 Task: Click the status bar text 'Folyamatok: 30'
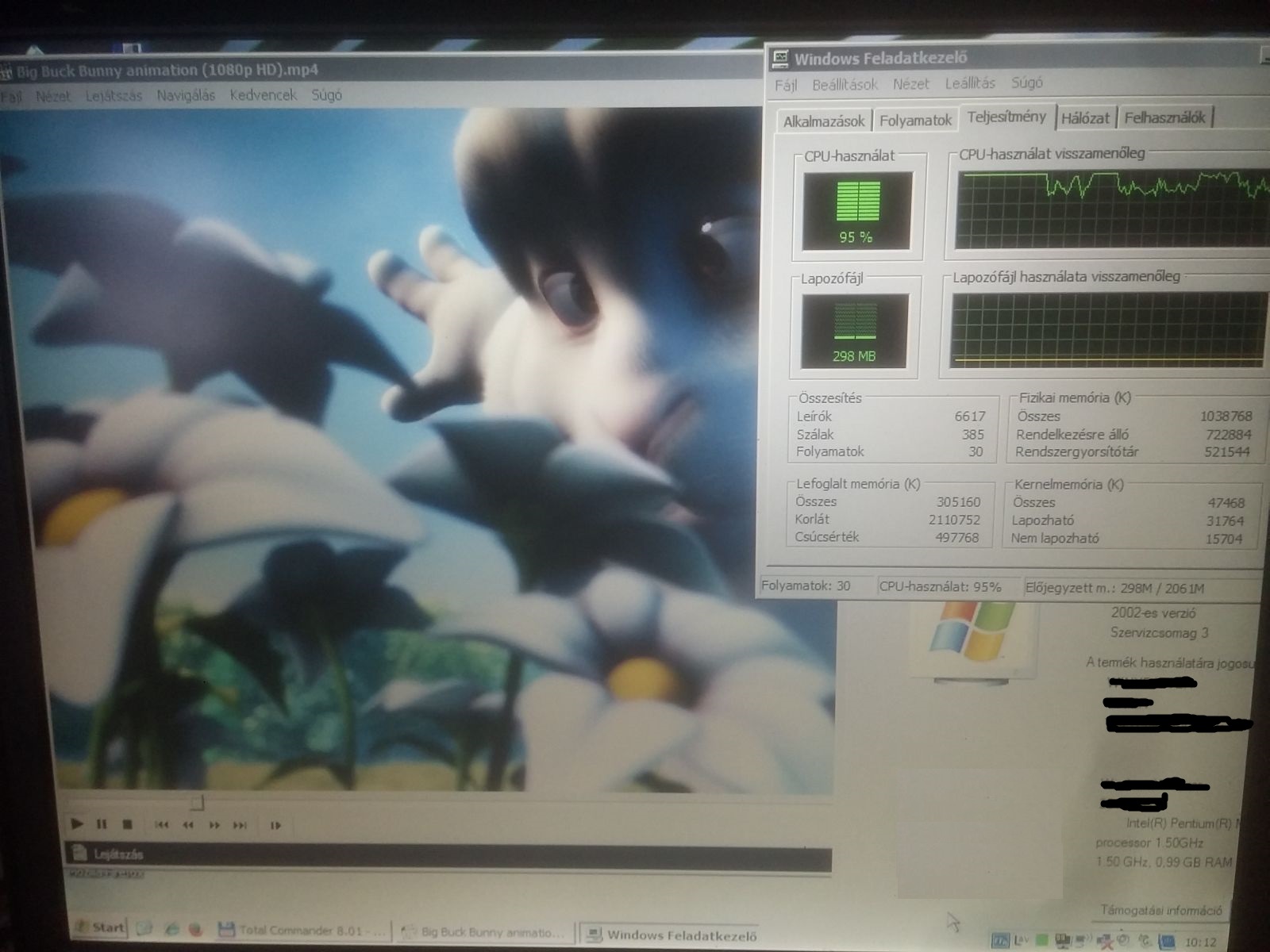point(806,586)
